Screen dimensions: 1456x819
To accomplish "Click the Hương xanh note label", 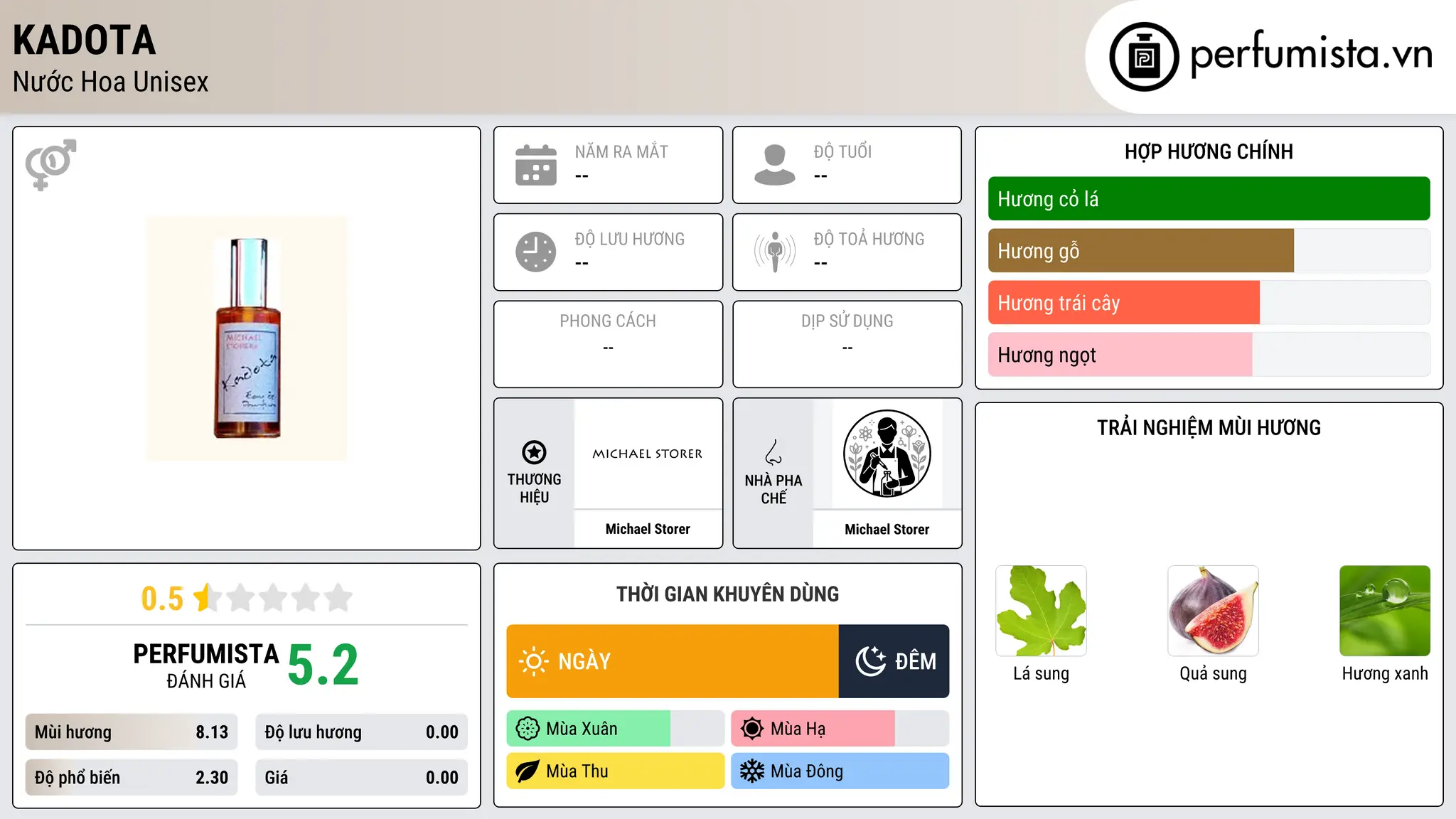I will click(x=1385, y=674).
